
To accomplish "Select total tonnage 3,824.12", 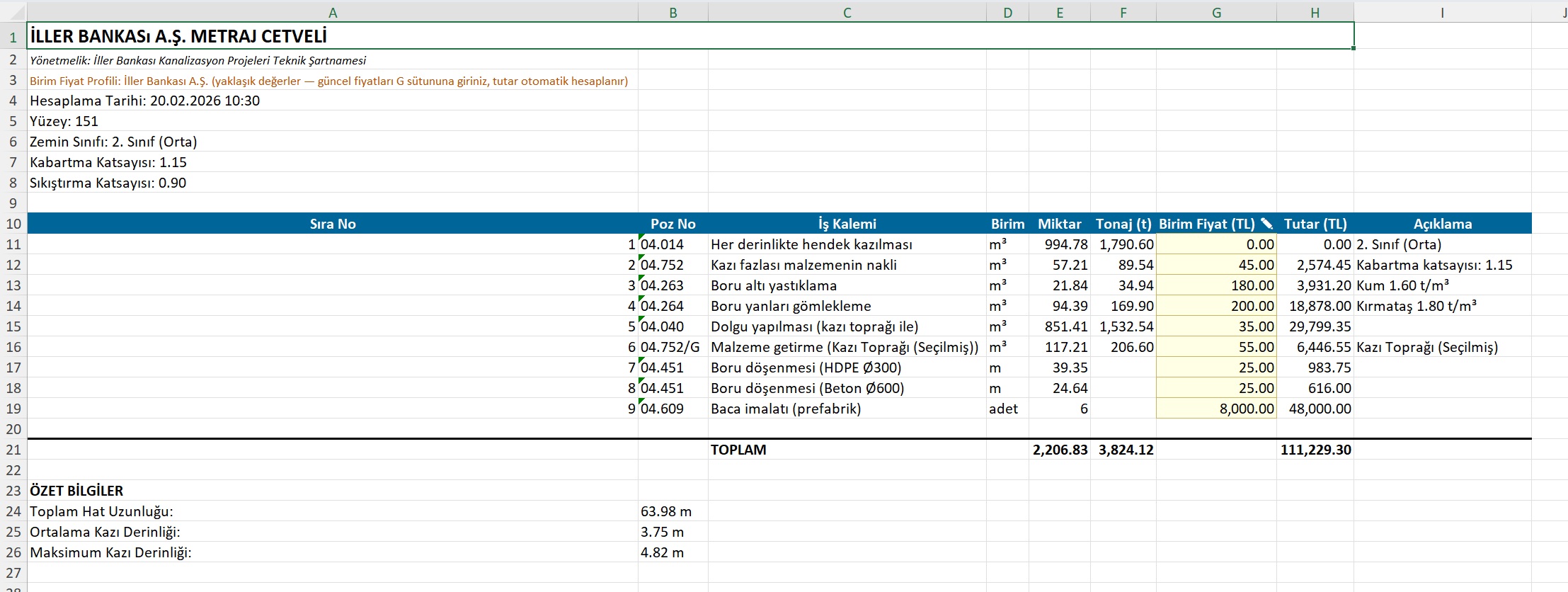I will [x=1123, y=450].
